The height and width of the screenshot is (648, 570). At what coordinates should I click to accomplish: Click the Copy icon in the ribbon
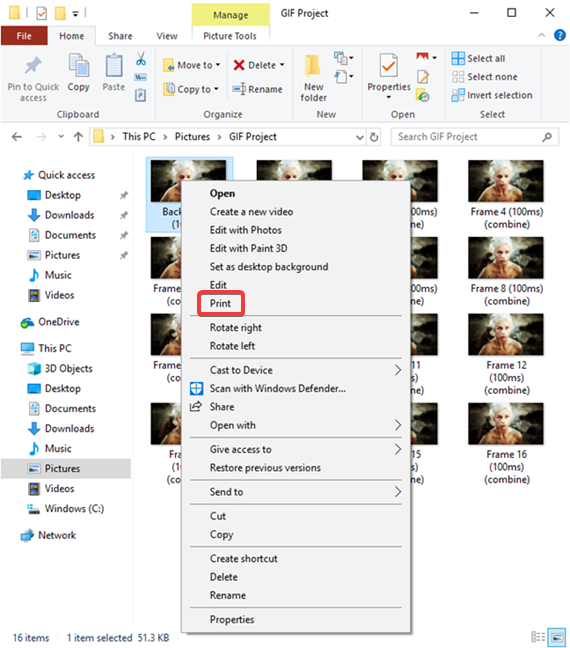point(79,65)
